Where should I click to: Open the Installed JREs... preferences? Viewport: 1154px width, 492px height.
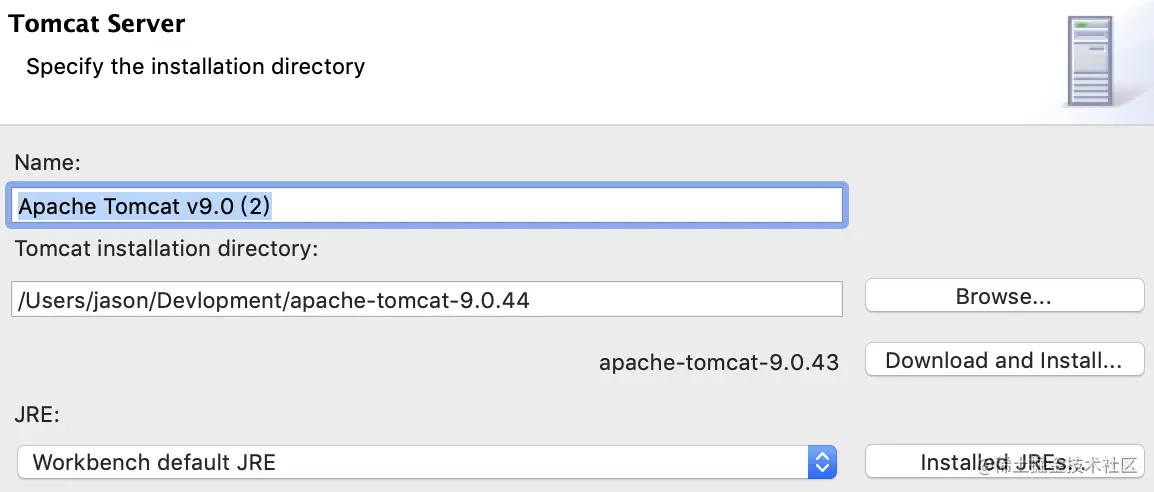pos(1003,462)
